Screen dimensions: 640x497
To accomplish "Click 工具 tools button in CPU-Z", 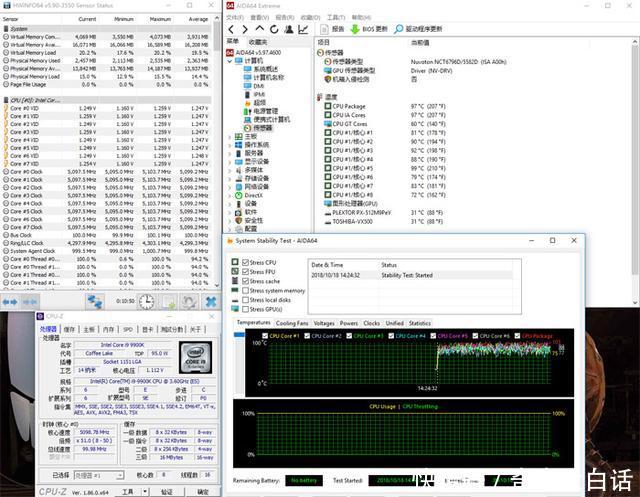I will 128,492.
